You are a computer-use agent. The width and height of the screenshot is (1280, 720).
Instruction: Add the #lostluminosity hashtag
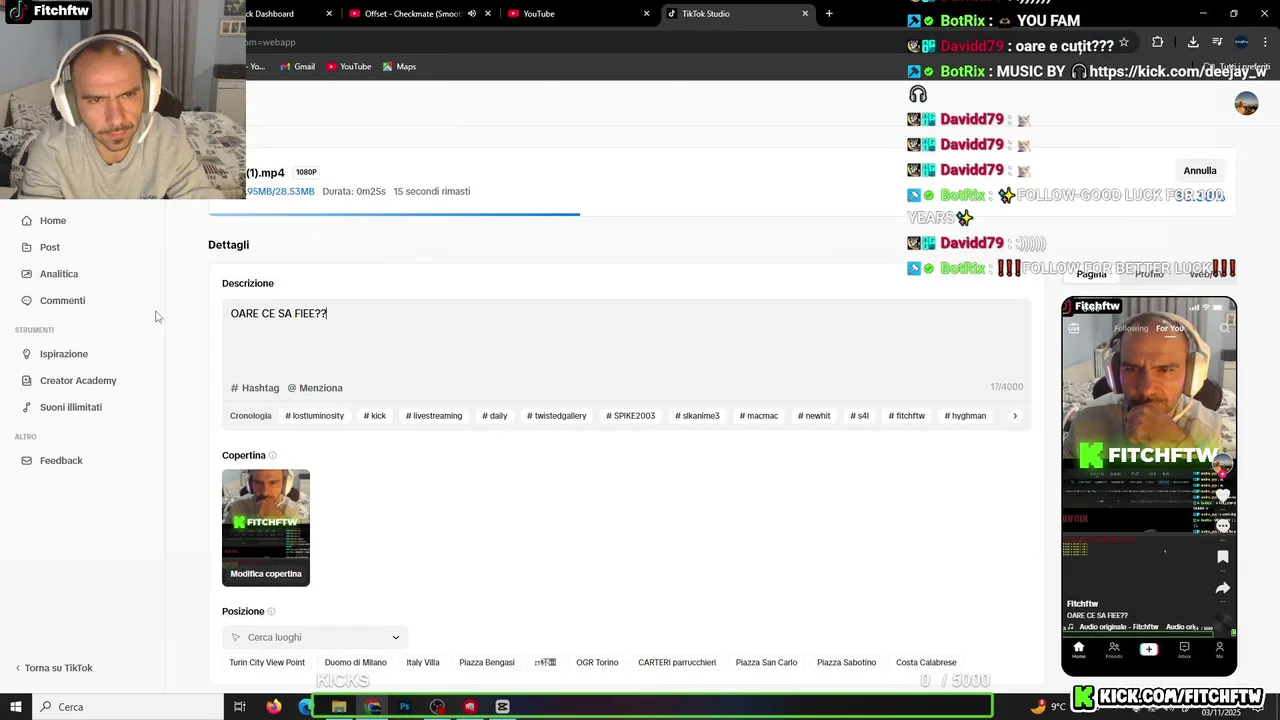pyautogui.click(x=315, y=416)
